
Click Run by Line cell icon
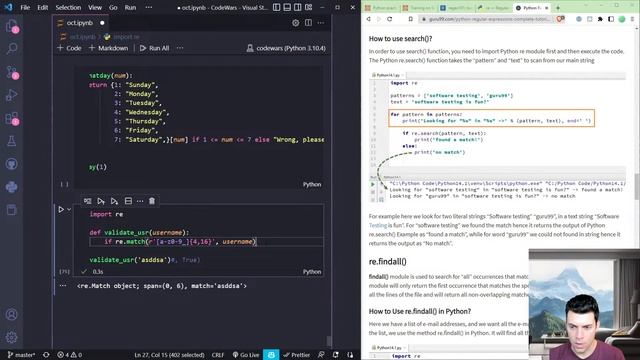88,201
